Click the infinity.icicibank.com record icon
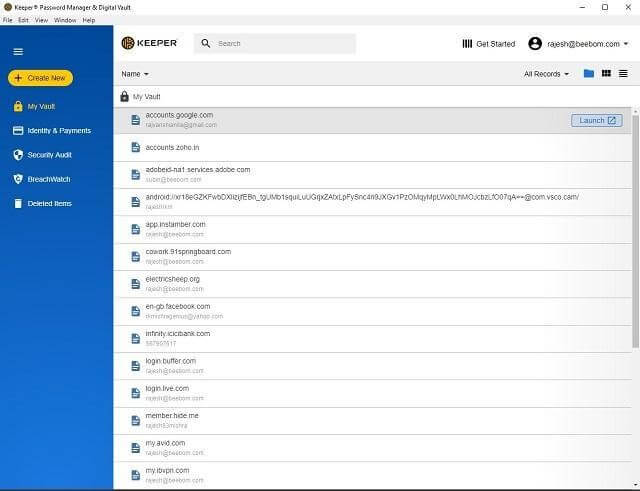 136,339
